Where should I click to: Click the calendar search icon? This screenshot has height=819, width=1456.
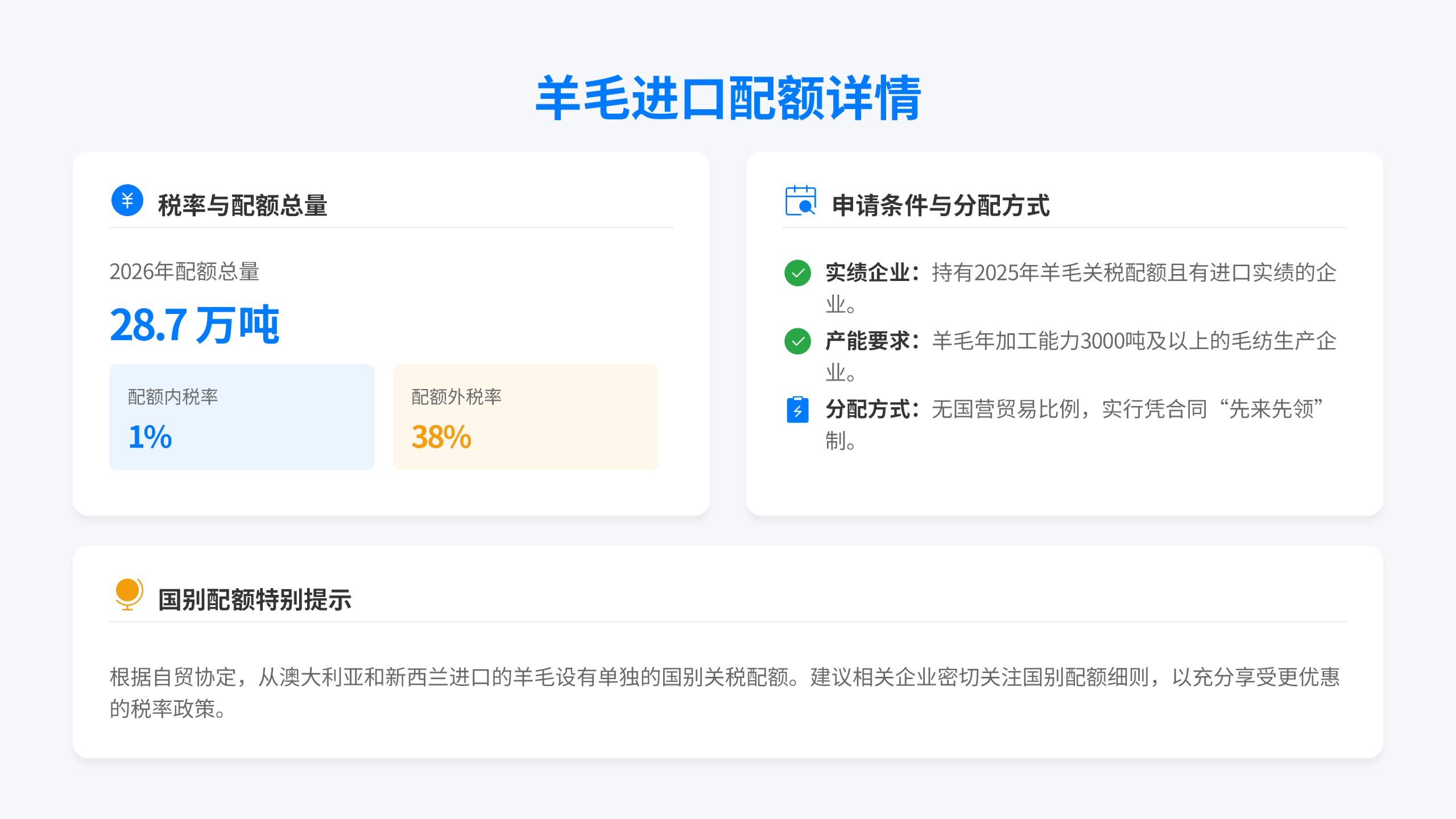pyautogui.click(x=800, y=200)
